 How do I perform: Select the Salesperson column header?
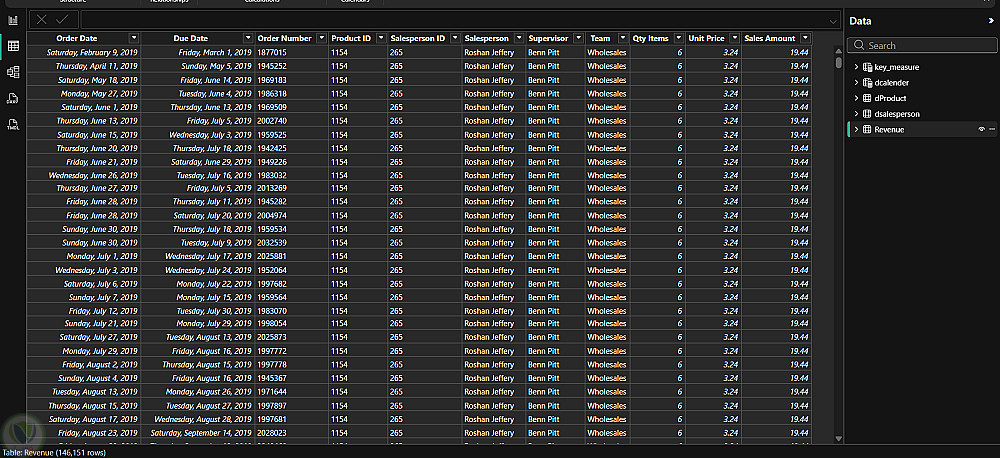[487, 38]
